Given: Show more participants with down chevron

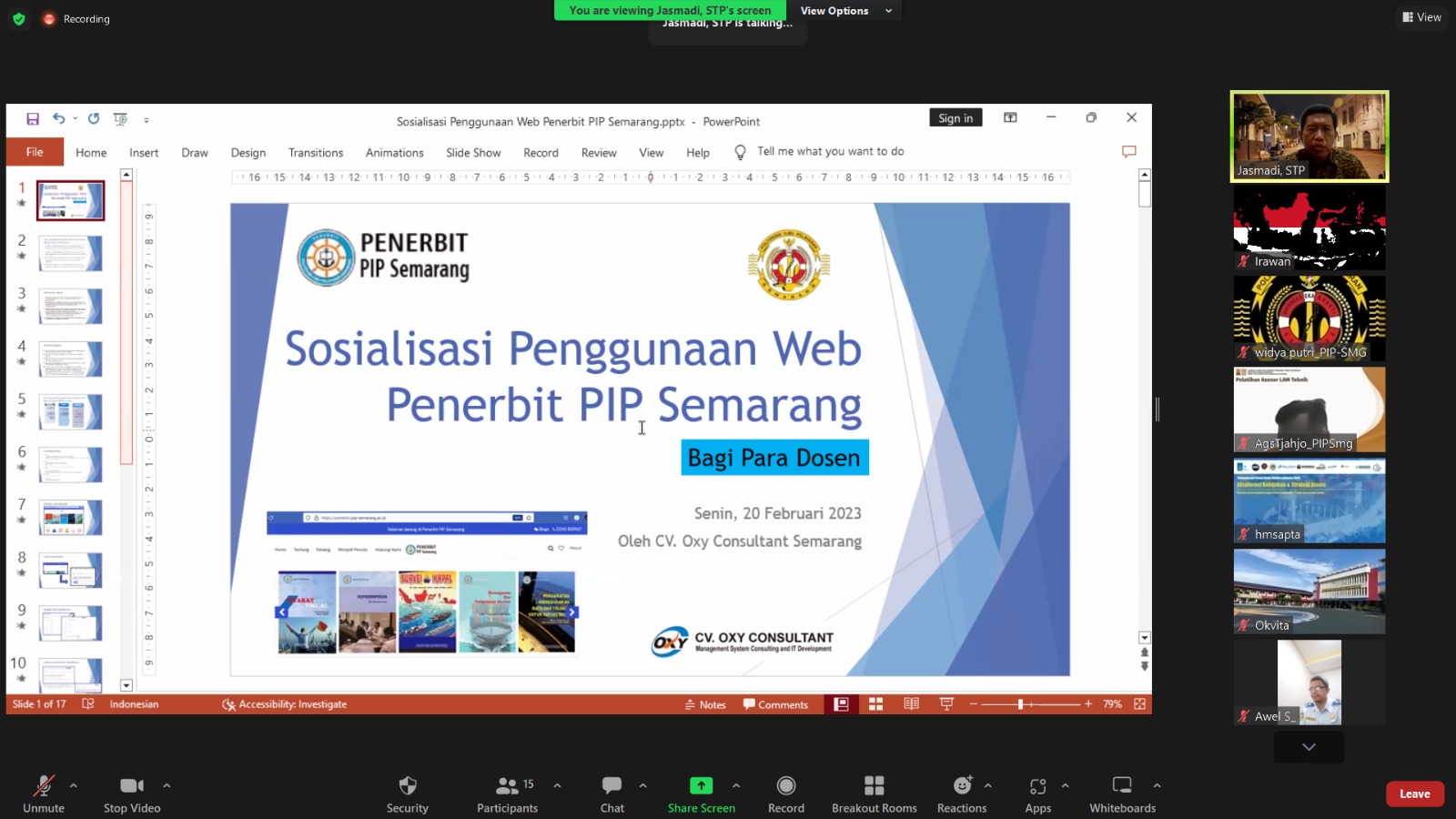Looking at the screenshot, I should pyautogui.click(x=1309, y=747).
